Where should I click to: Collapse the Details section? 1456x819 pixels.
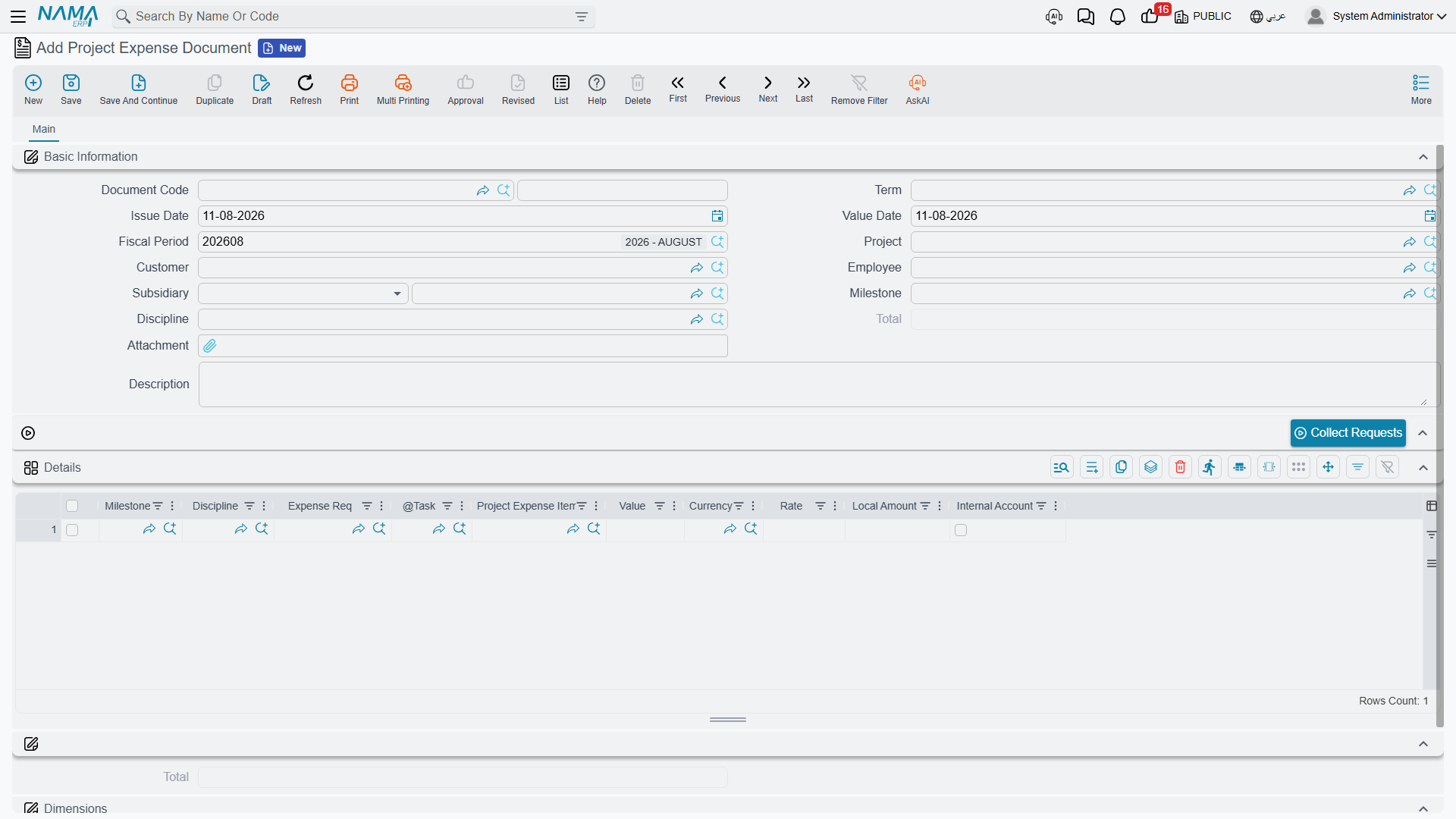click(x=1423, y=468)
